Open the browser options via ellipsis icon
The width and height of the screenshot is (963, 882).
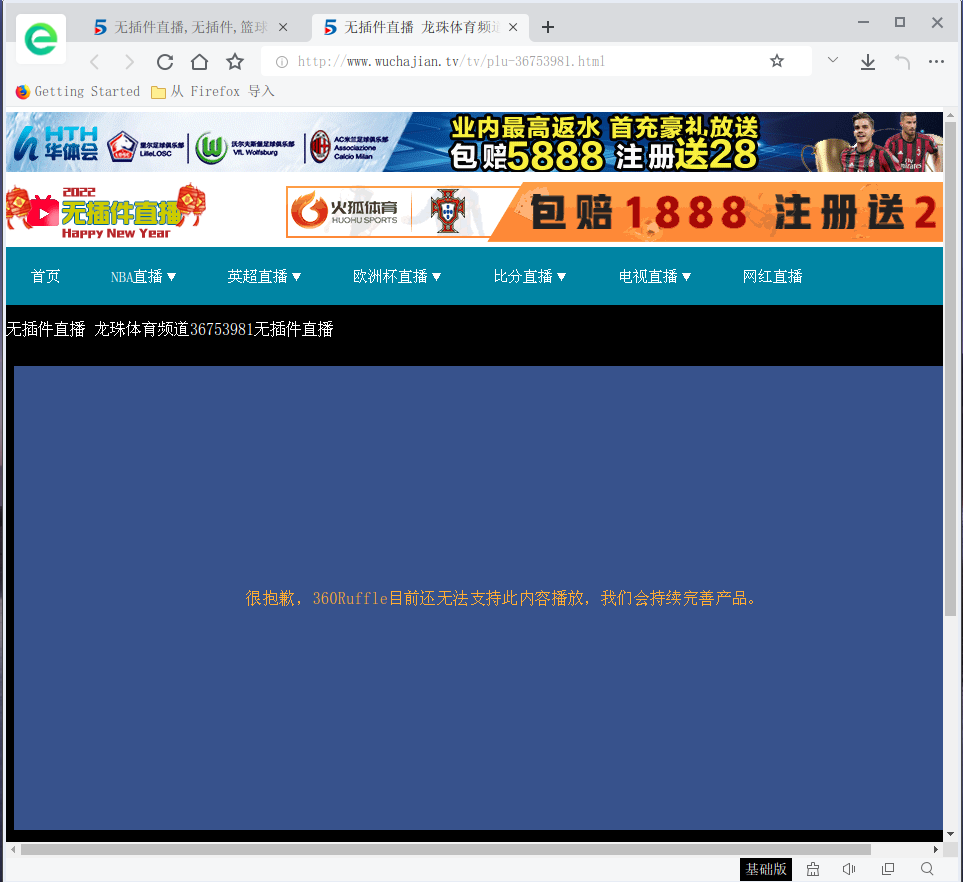point(936,61)
